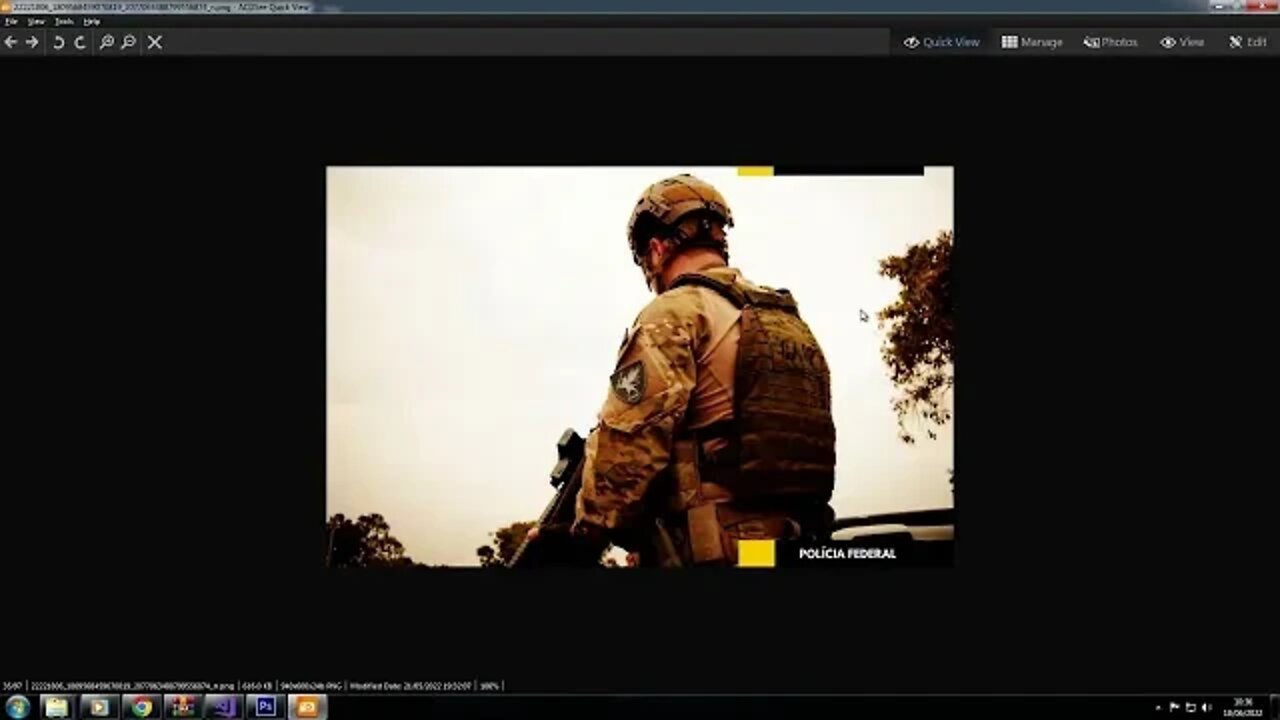
Task: Open the Help menu
Action: pyautogui.click(x=91, y=21)
